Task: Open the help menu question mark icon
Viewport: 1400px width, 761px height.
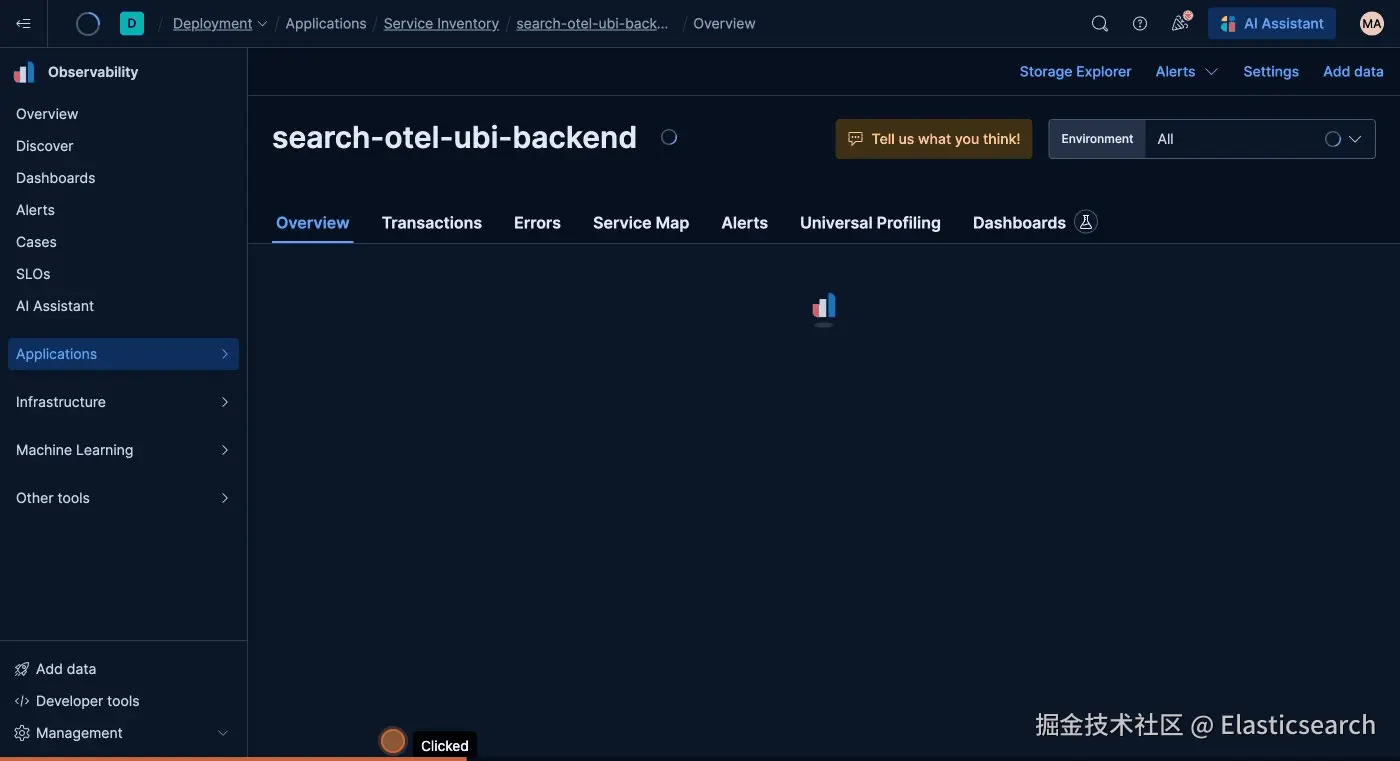Action: 1140,23
